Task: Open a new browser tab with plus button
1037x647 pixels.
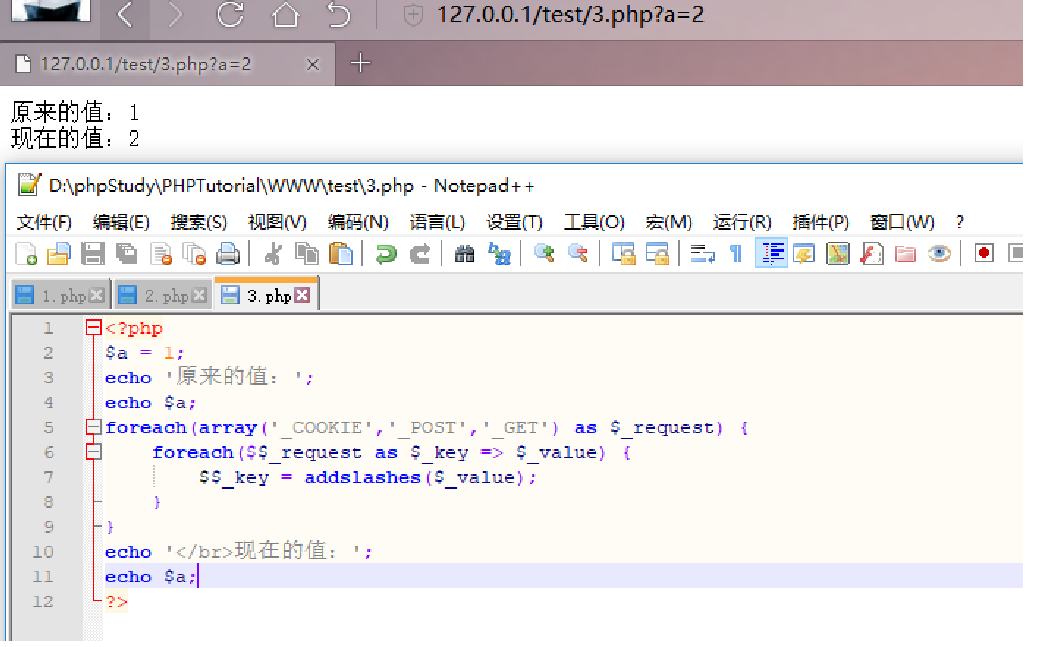Action: 361,64
